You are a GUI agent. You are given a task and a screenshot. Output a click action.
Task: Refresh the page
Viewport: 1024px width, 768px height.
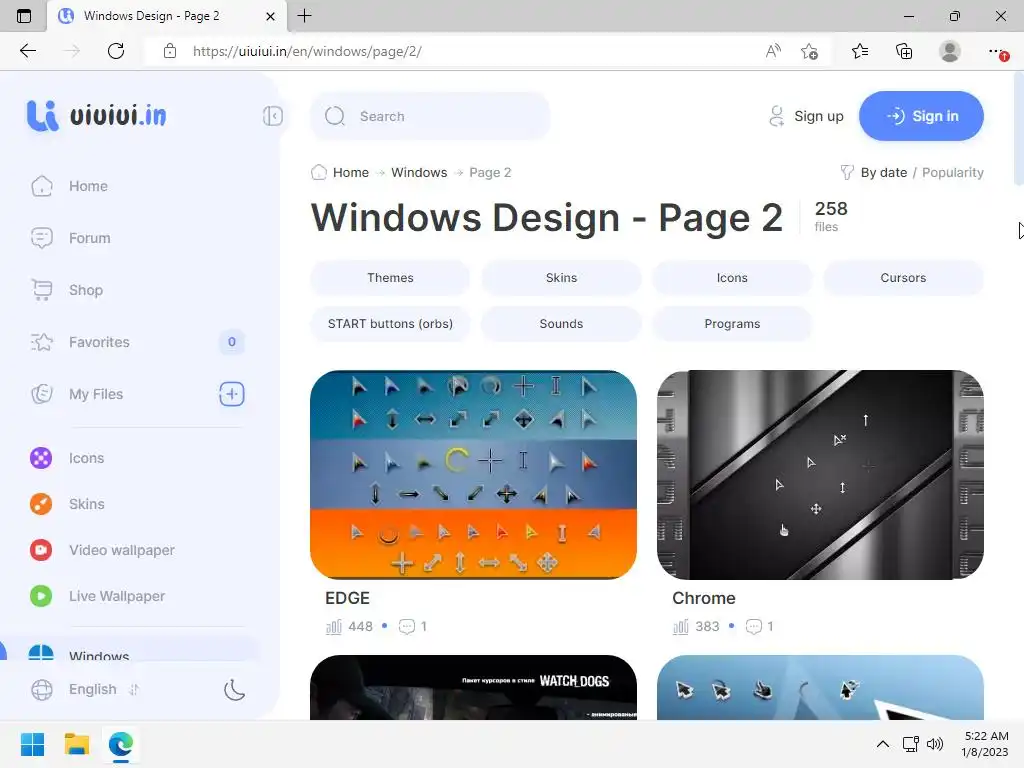116,51
